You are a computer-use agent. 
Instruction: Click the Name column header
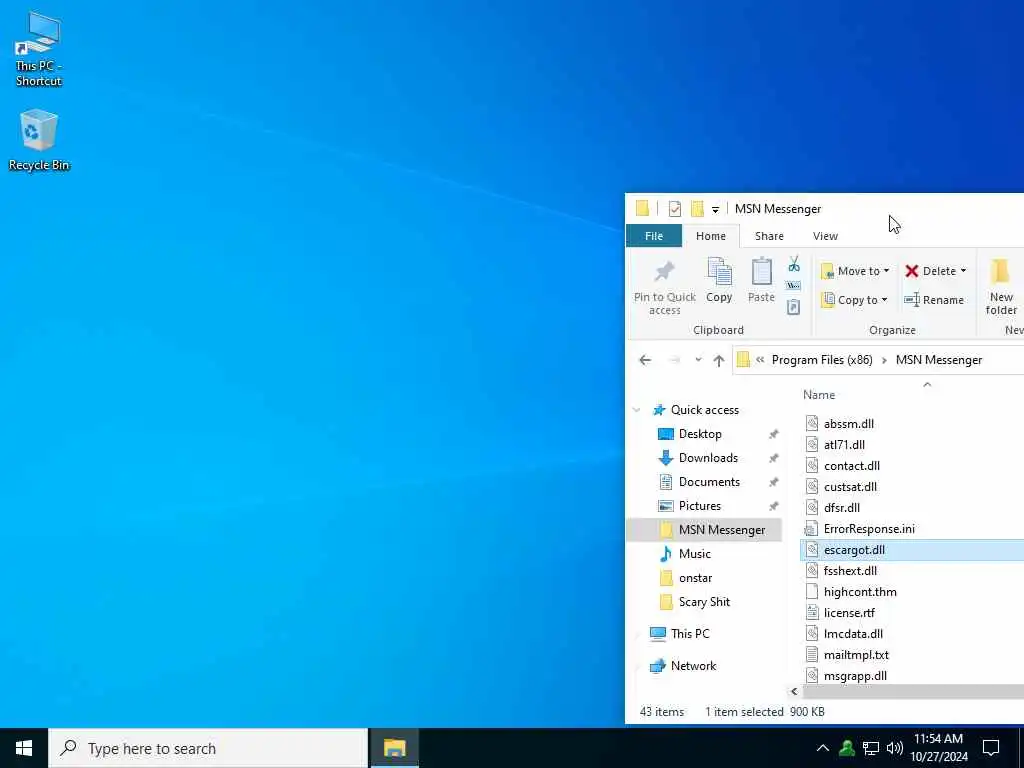[819, 394]
